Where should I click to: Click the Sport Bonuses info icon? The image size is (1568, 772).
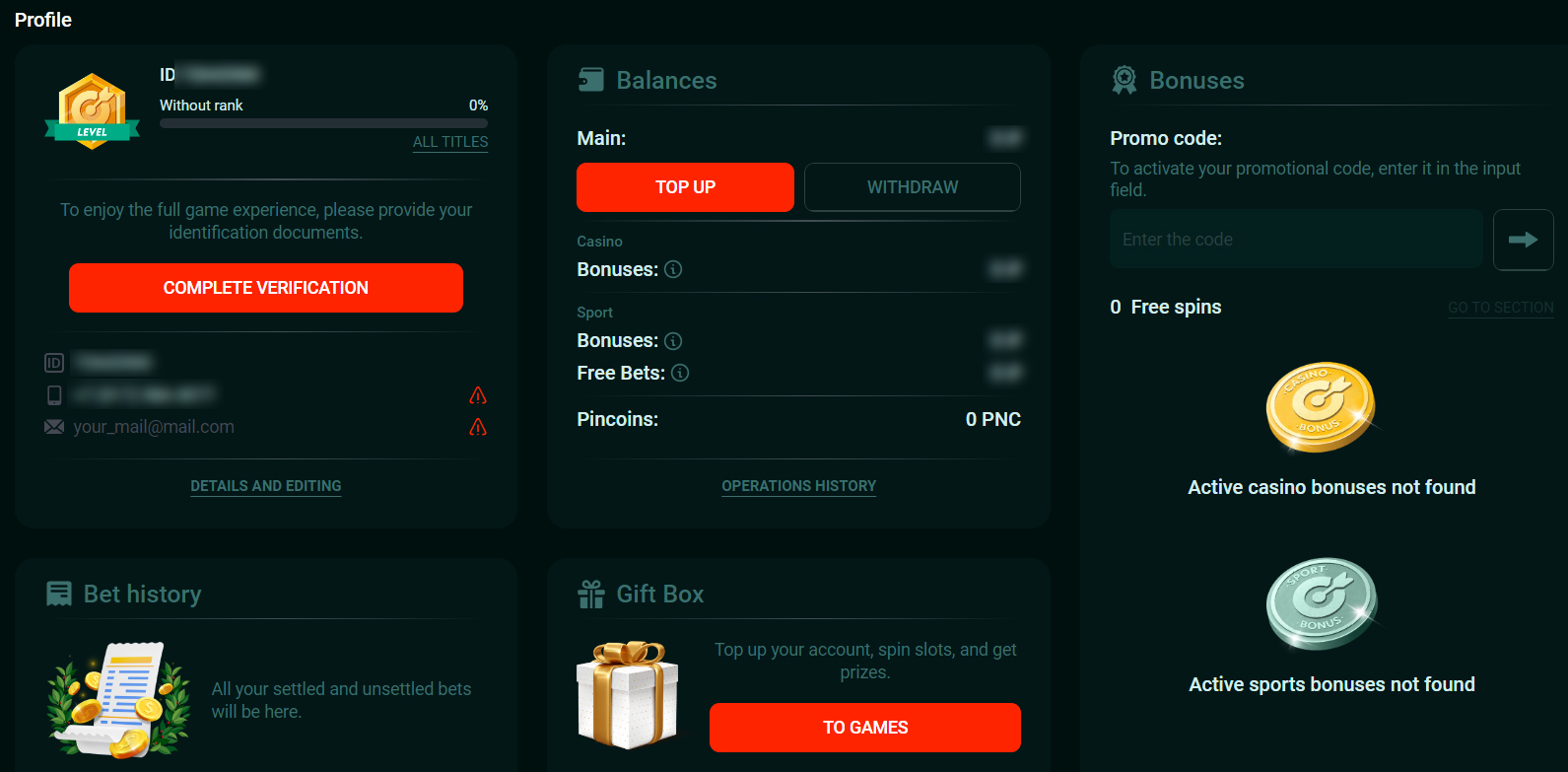pyautogui.click(x=673, y=341)
